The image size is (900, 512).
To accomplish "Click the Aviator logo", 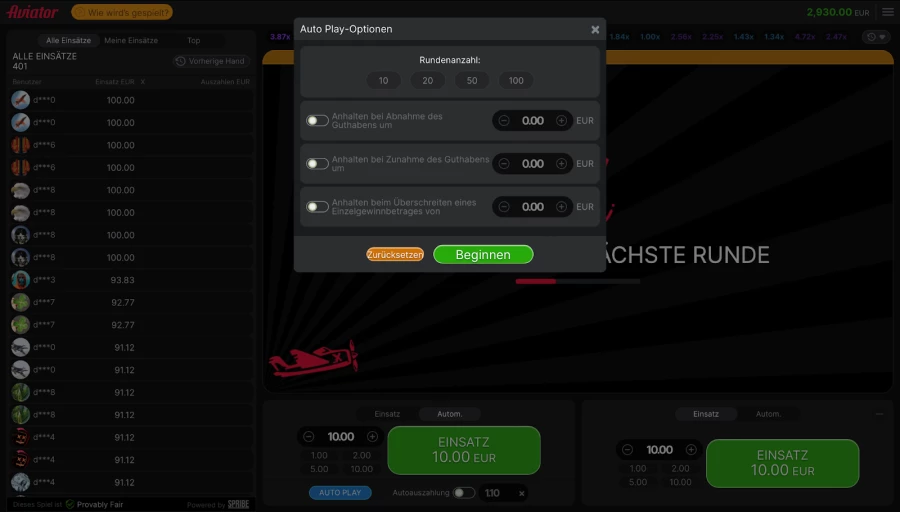I will (33, 12).
